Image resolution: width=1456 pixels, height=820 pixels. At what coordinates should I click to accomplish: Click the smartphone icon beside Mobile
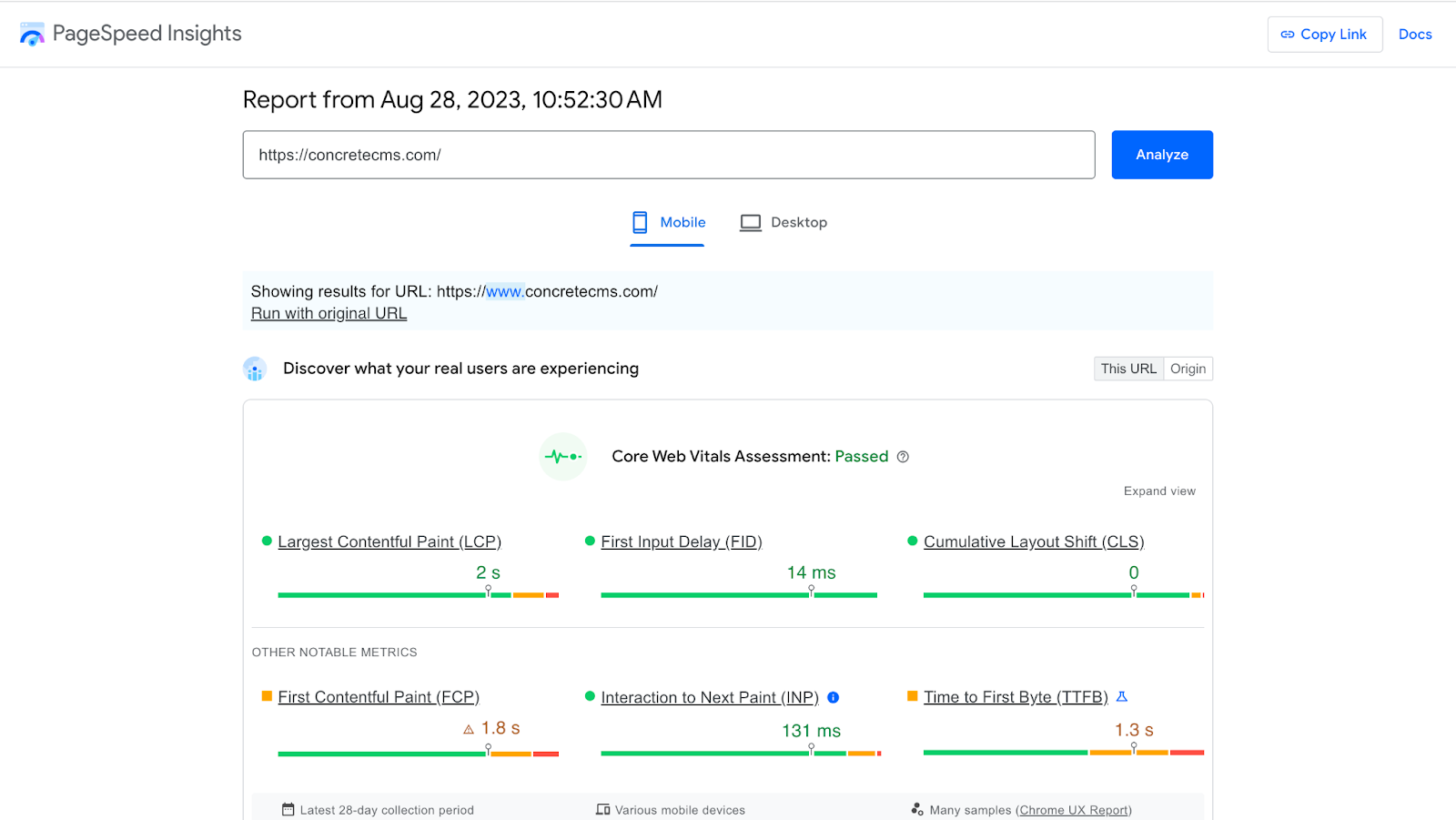639,222
